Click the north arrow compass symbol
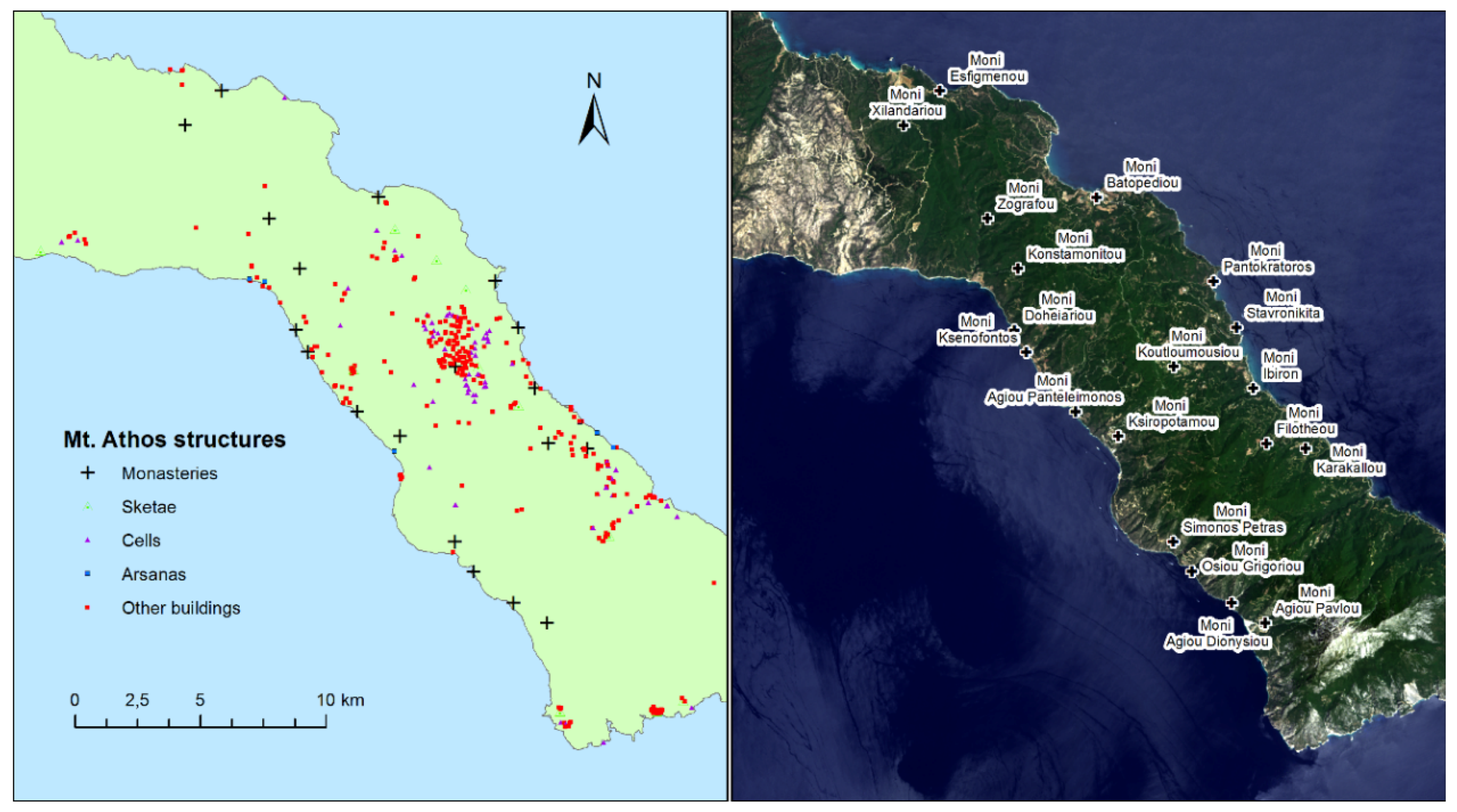The height and width of the screenshot is (812, 1457). pyautogui.click(x=594, y=118)
